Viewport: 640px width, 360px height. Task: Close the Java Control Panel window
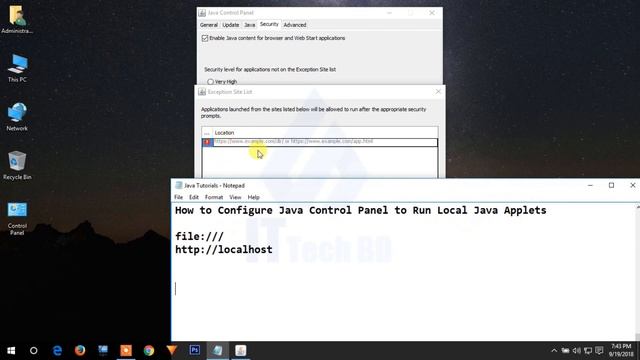tap(432, 13)
